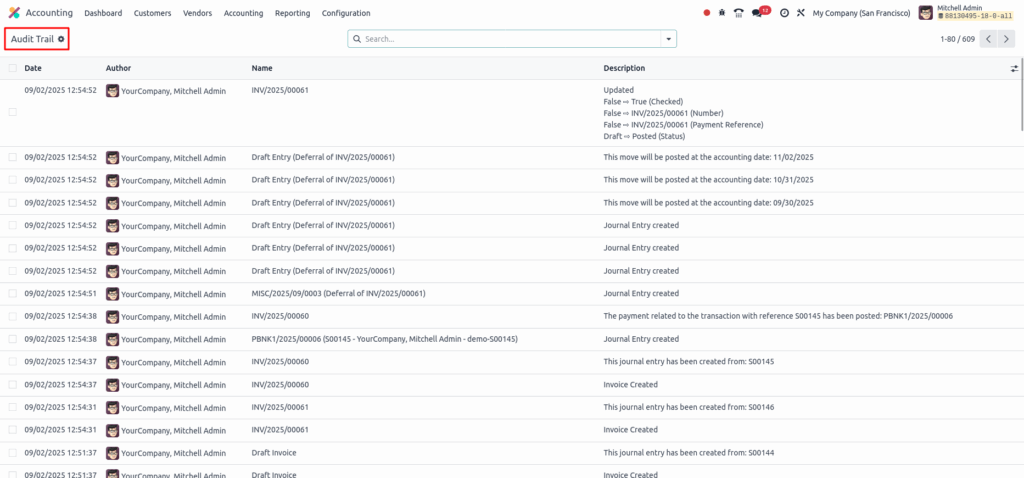This screenshot has height=478, width=1024.
Task: Click date 09/02/2025 12:54:51
Action: [61, 293]
